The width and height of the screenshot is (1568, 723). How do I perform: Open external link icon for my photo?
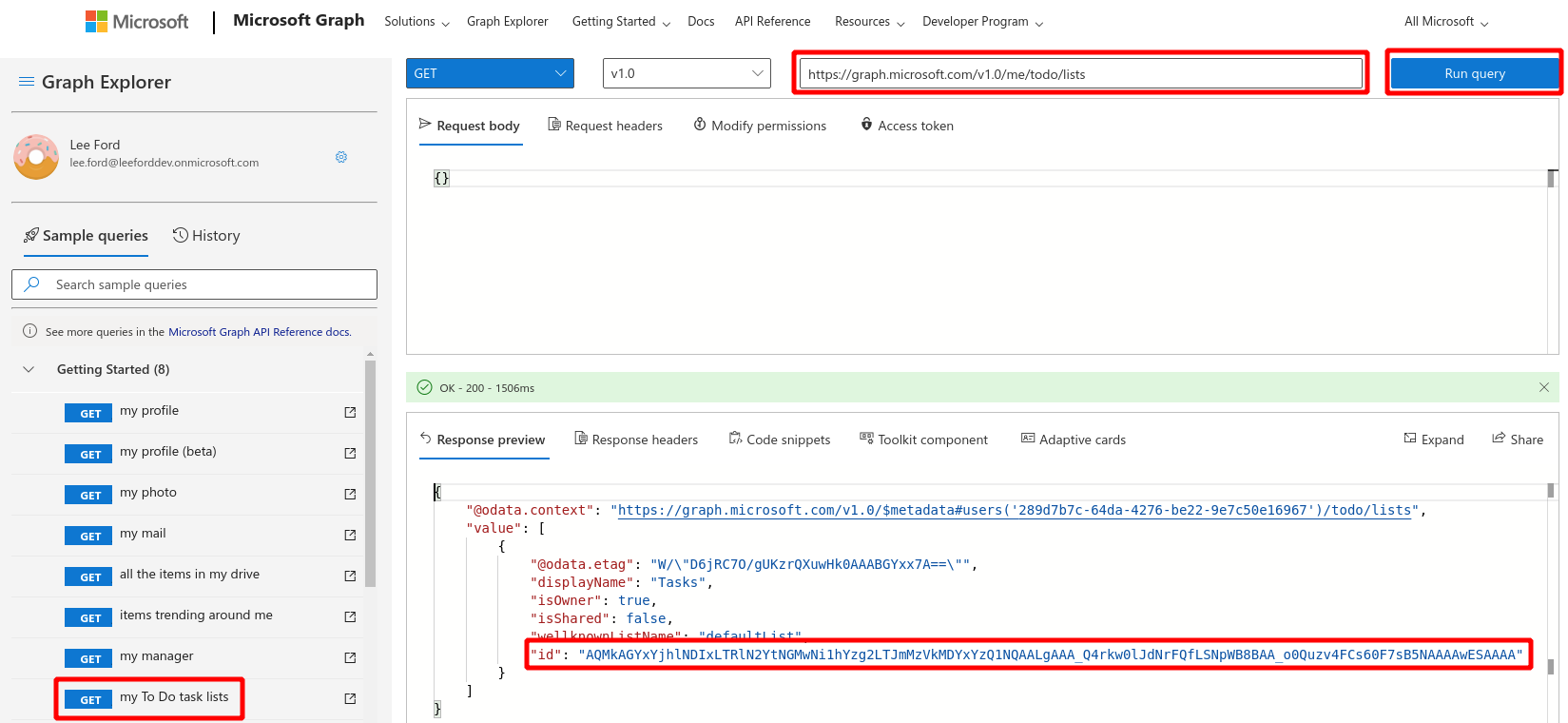click(x=350, y=494)
